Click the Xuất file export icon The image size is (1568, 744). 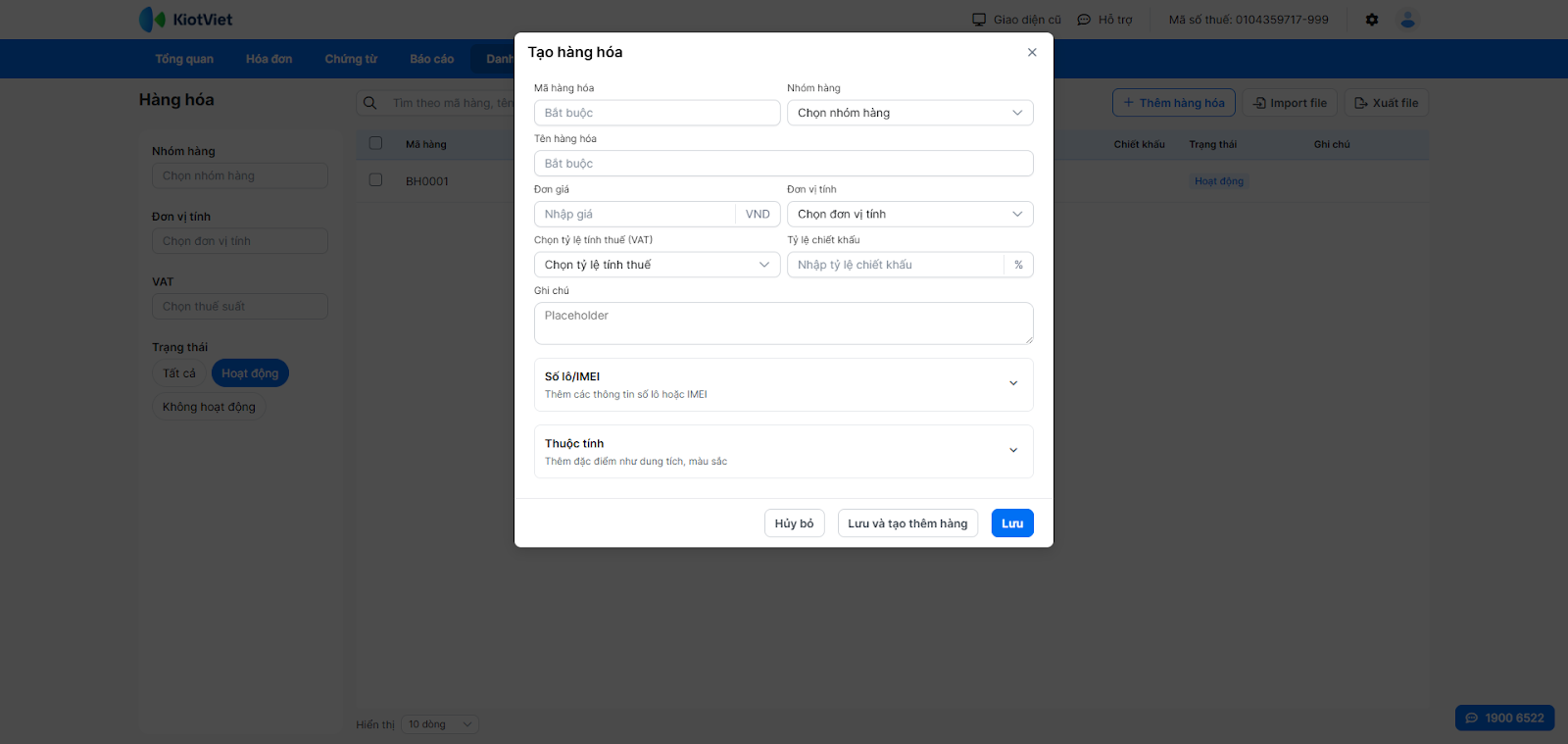pyautogui.click(x=1361, y=103)
